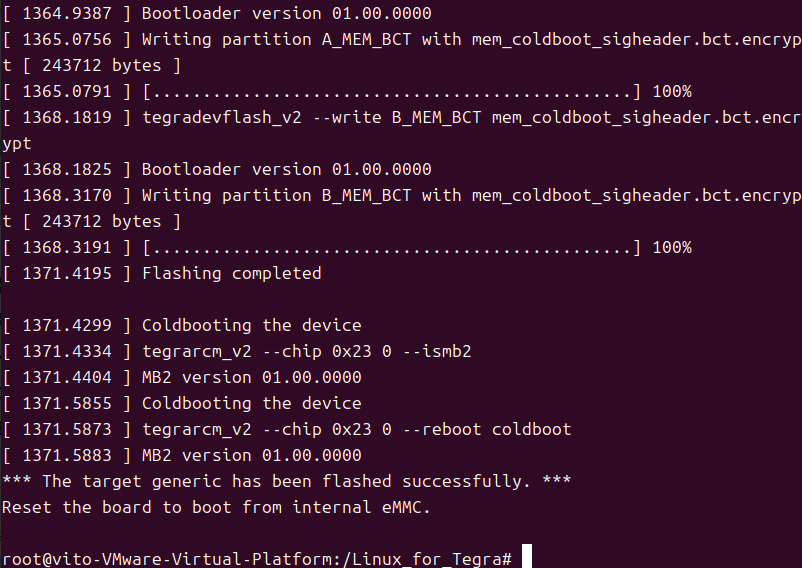Click 'Writing partition B_MEM_BCT' log entry

click(x=401, y=209)
